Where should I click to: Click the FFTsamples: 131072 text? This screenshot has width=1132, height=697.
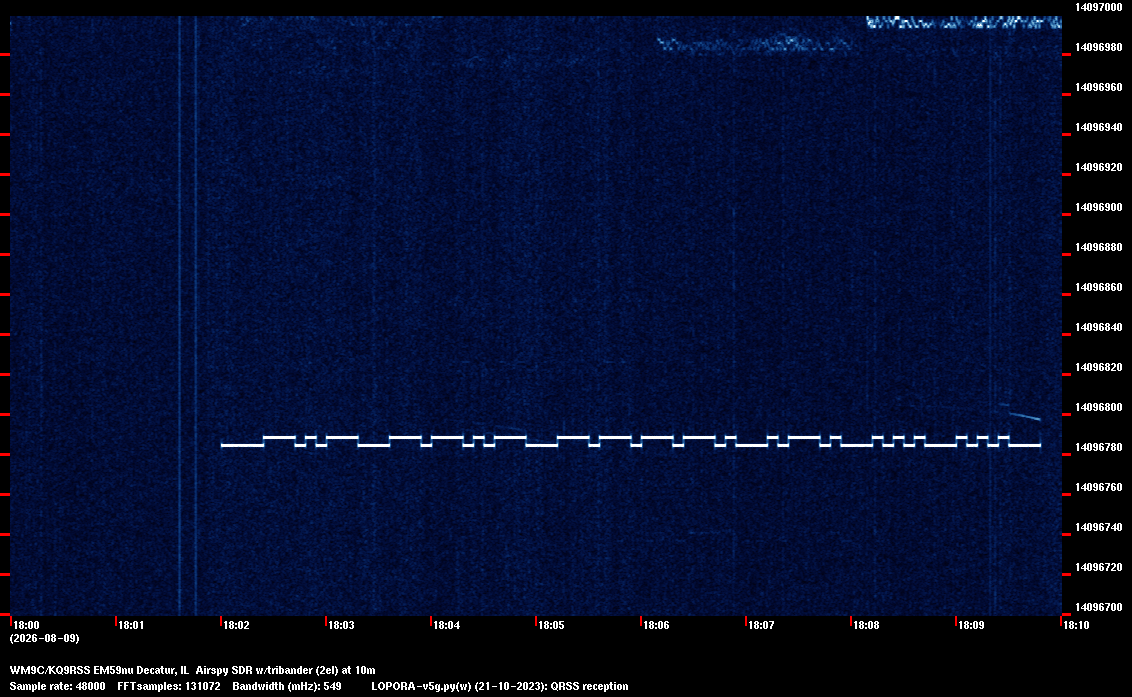tap(169, 686)
